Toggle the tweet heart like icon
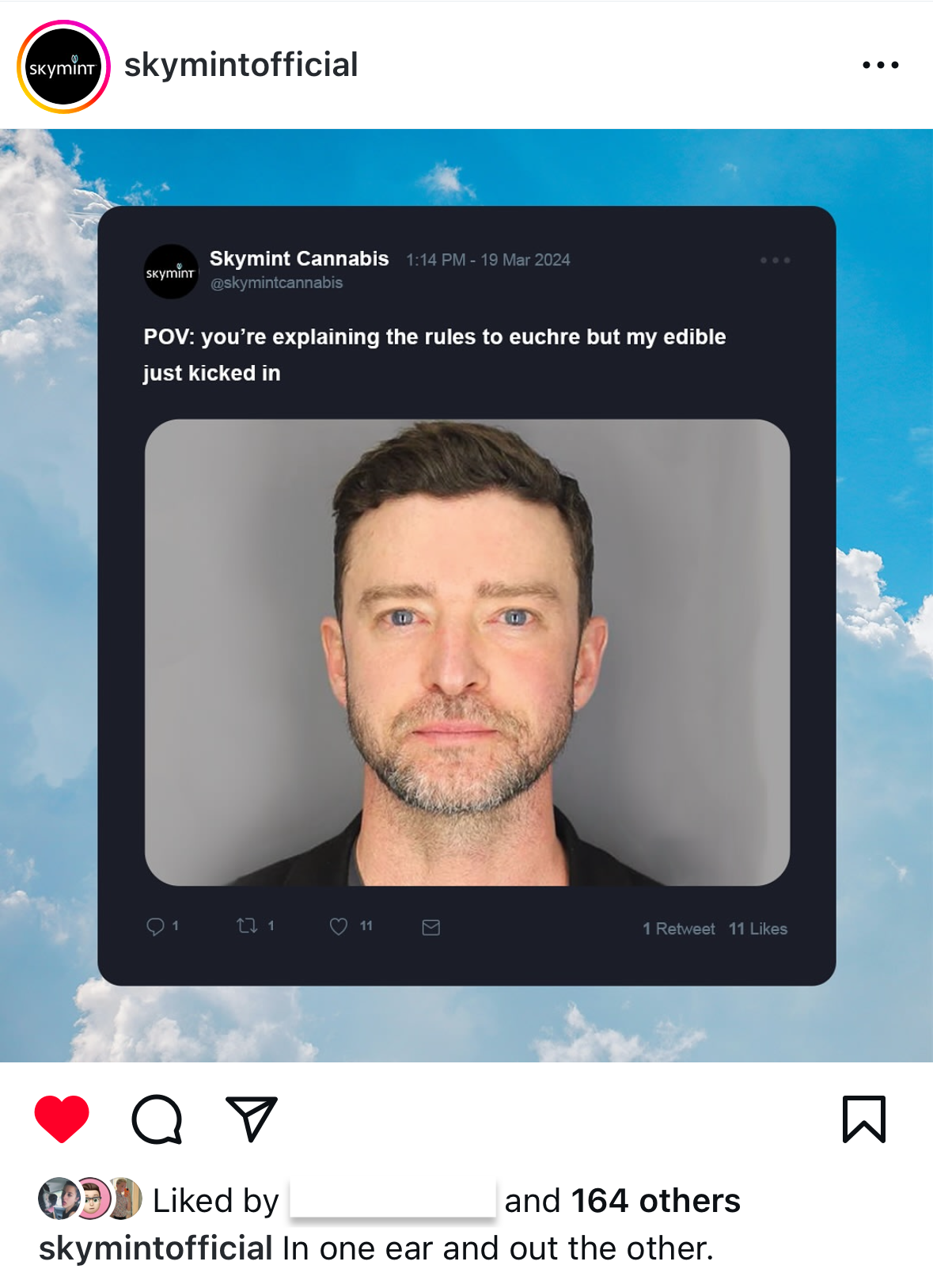 339,926
